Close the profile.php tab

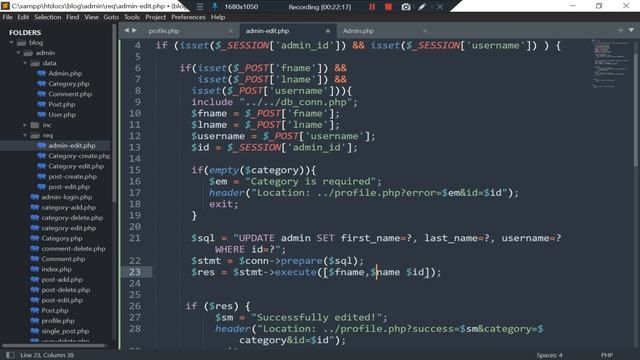[x=231, y=31]
